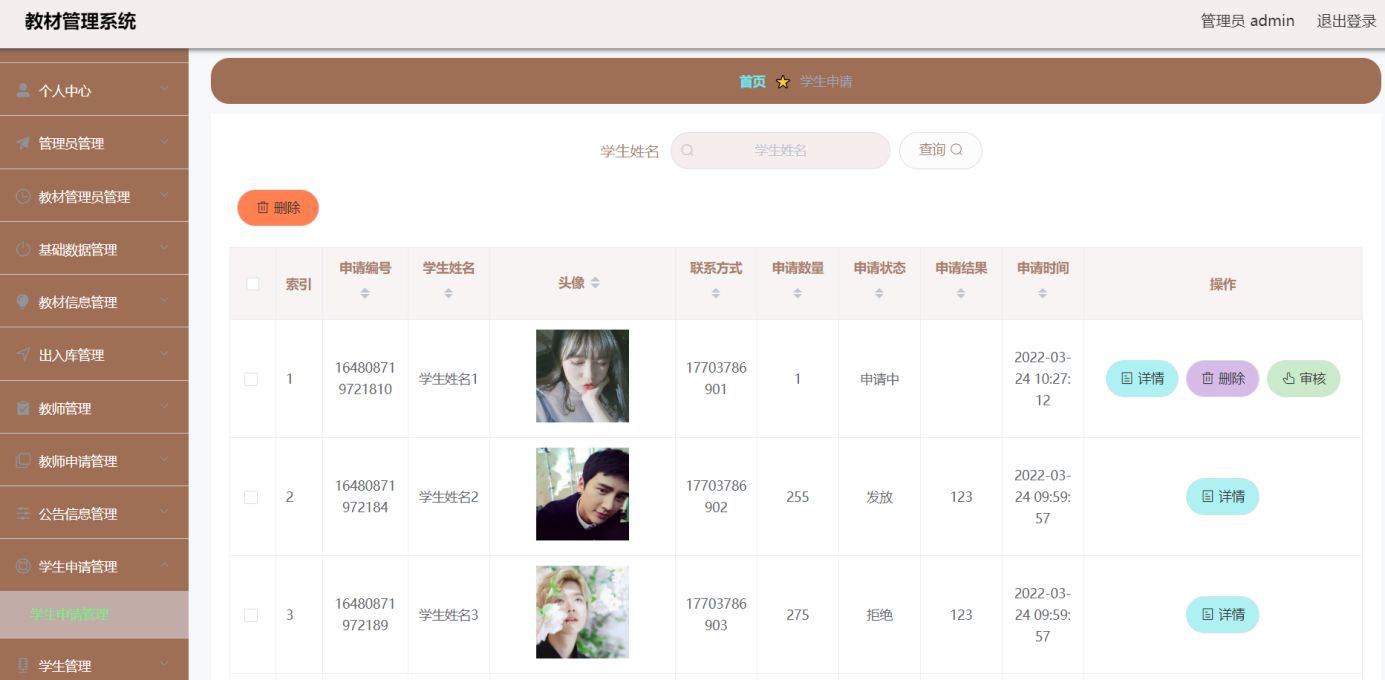Focus the 学生姓名 search input field
Image resolution: width=1385 pixels, height=680 pixels.
780,150
